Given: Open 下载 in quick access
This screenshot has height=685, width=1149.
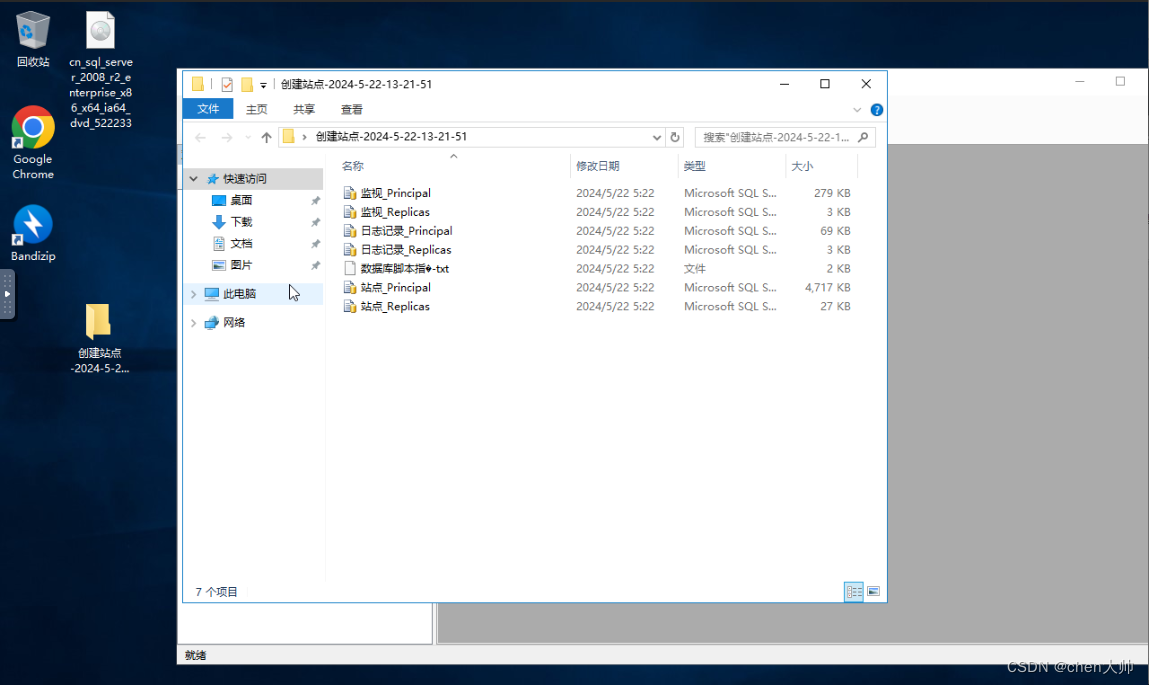Looking at the screenshot, I should point(241,221).
